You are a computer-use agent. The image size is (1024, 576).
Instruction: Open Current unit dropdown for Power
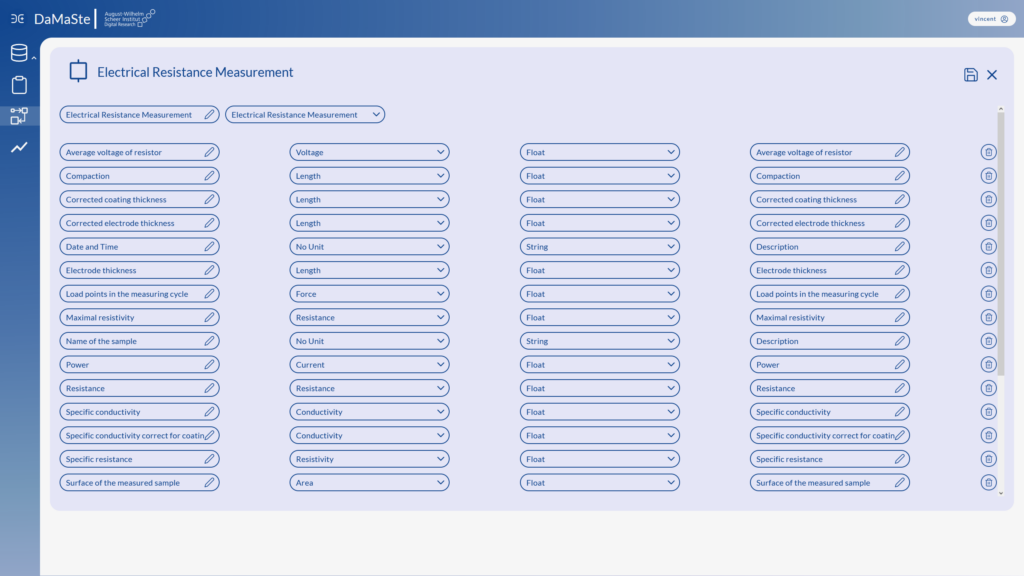click(370, 364)
